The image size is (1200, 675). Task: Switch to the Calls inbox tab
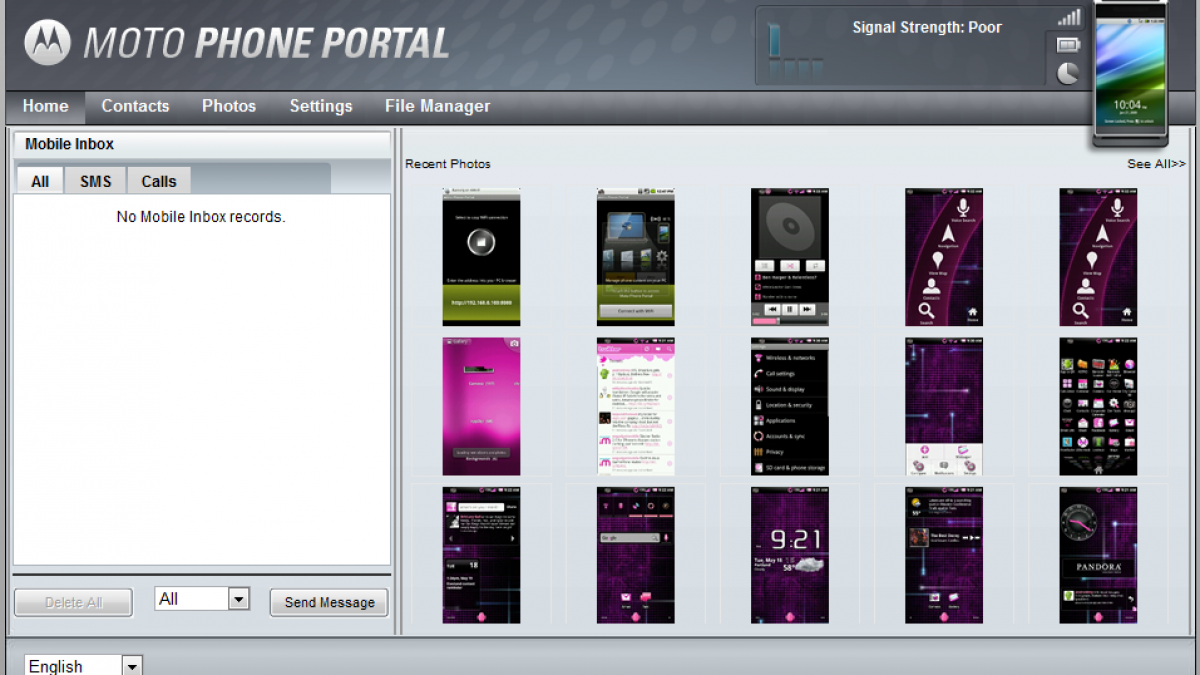159,181
